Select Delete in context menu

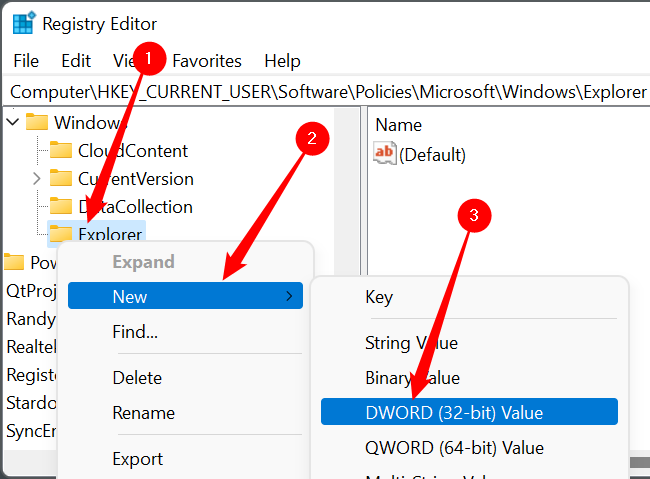(x=137, y=378)
